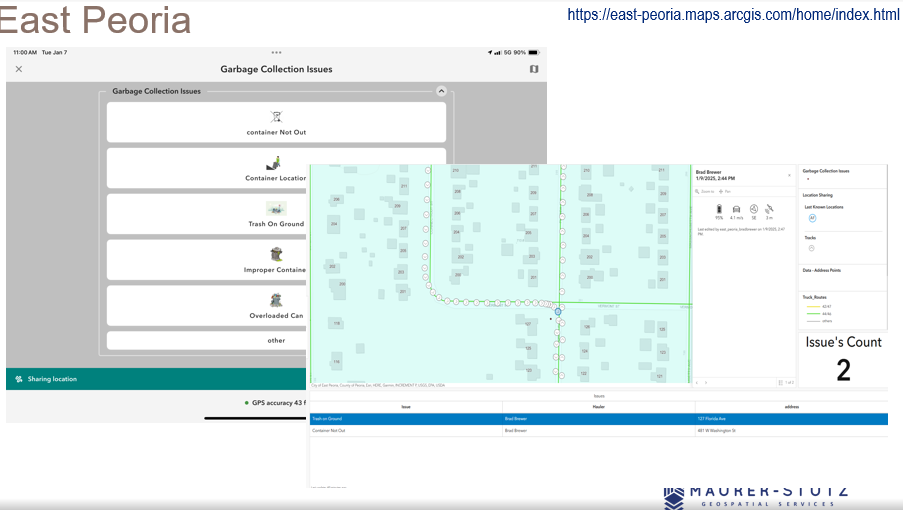Click the Trash On Ground picture icon

[x=276, y=208]
